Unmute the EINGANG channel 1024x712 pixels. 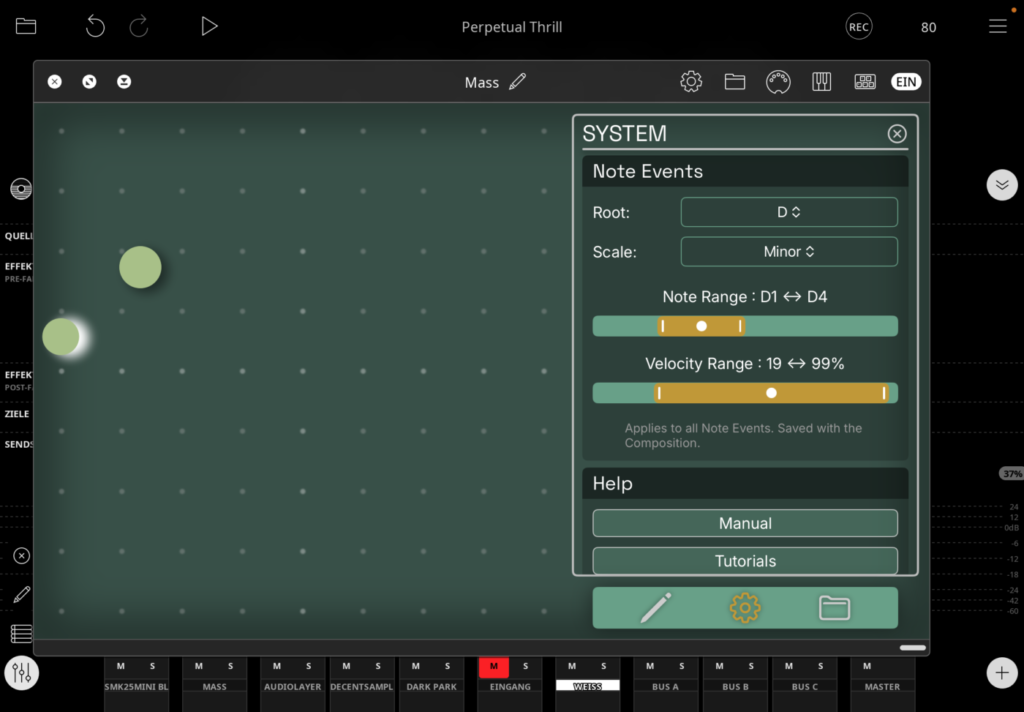493,666
